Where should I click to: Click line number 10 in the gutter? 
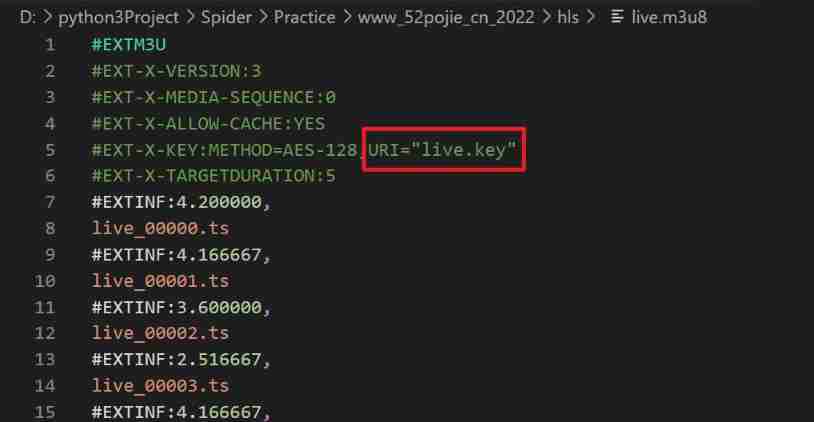pyautogui.click(x=45, y=281)
